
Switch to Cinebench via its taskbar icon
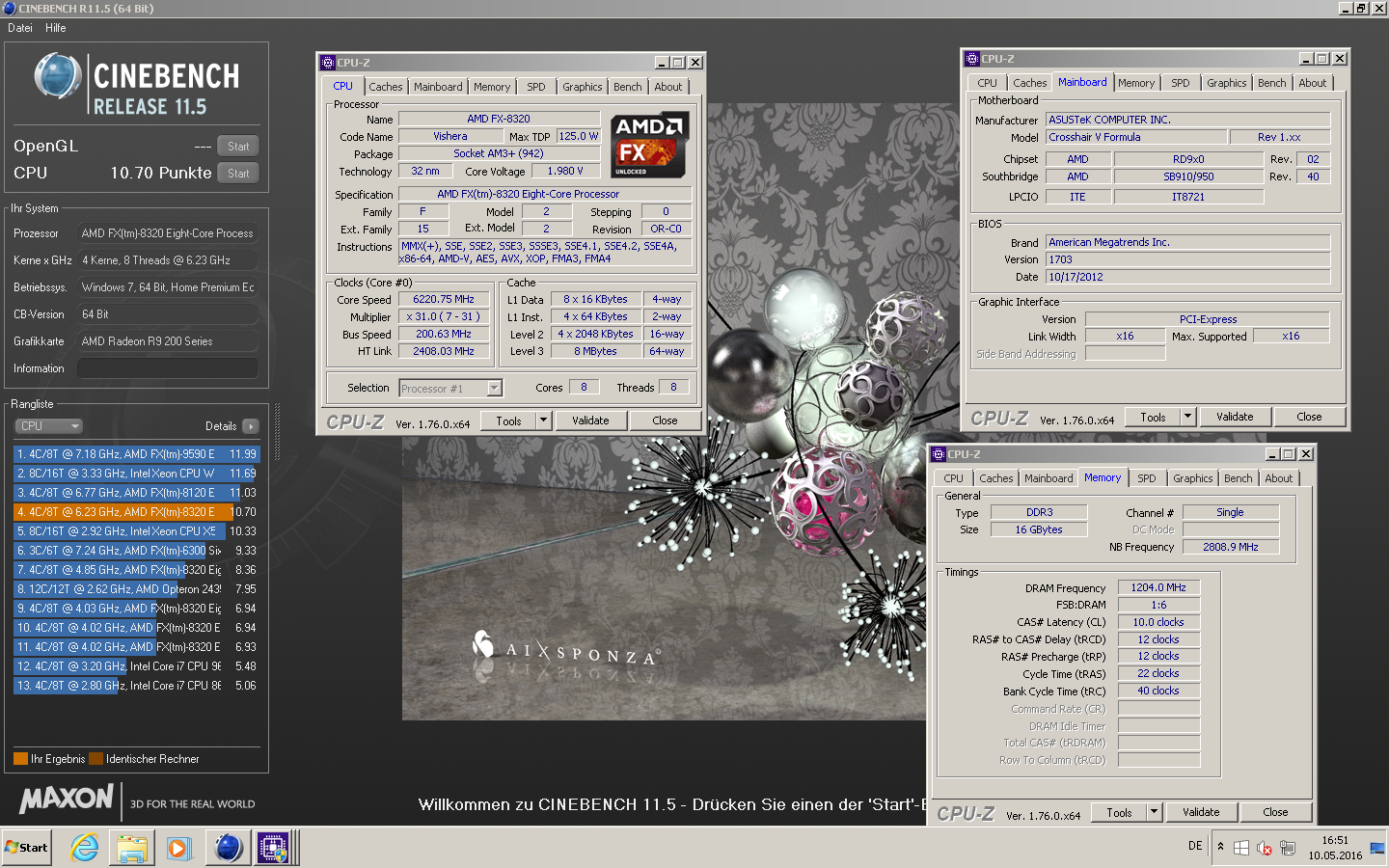(228, 848)
